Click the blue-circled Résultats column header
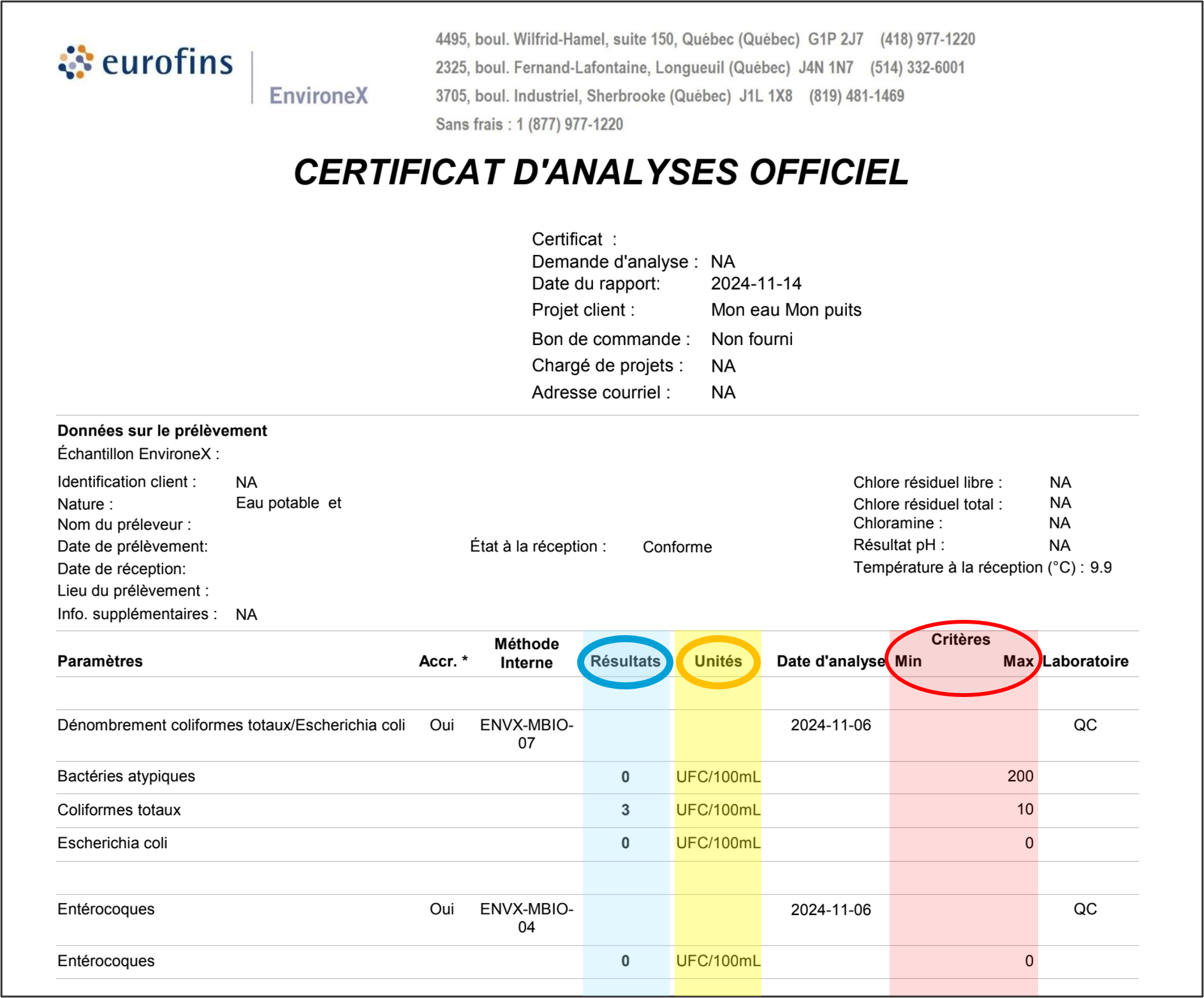Image resolution: width=1204 pixels, height=998 pixels. coord(625,661)
